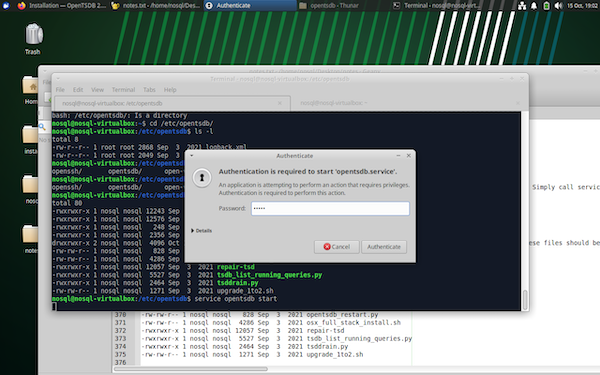Image resolution: width=600 pixels, height=375 pixels.
Task: Close the Authenticate dialog
Action: pyautogui.click(x=409, y=155)
